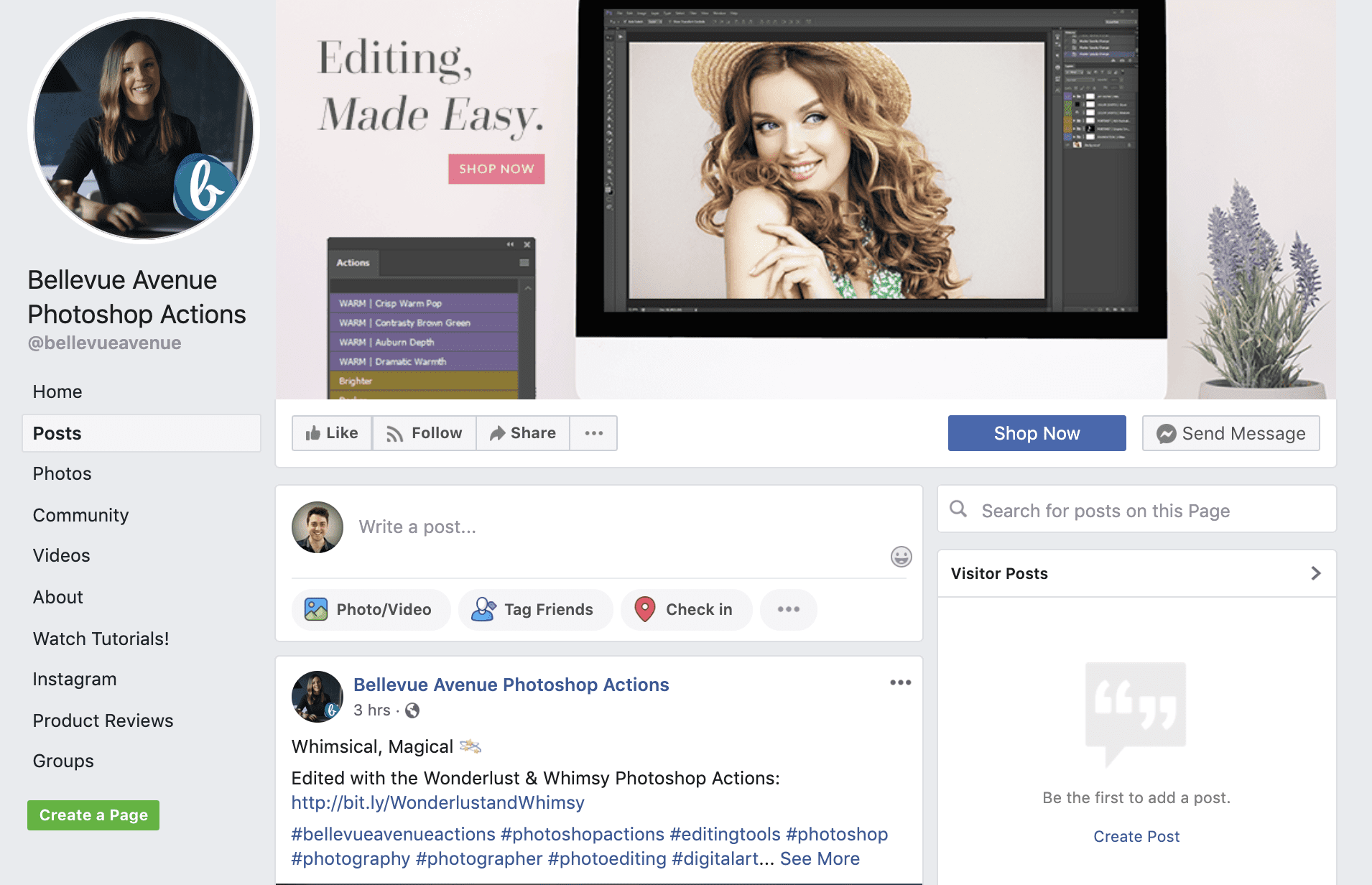Open Product Reviews in sidebar
Image resolution: width=1372 pixels, height=885 pixels.
tap(103, 720)
